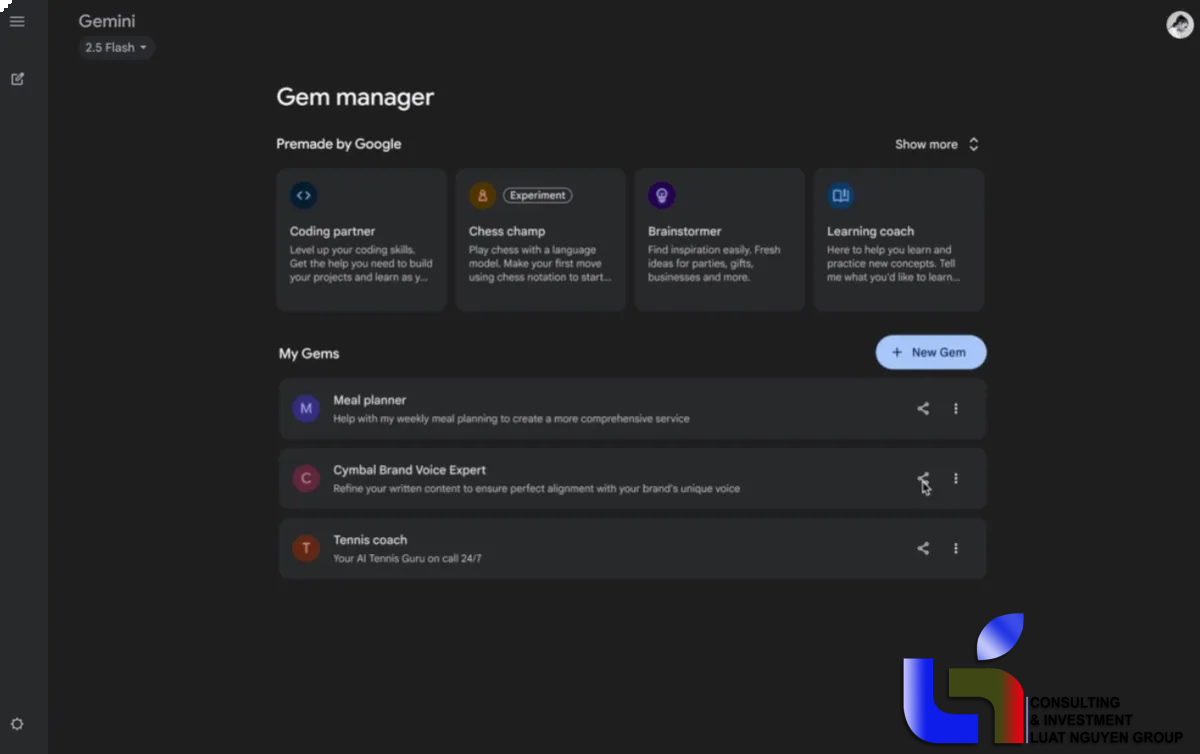Open the 2.5 Flash model dropdown

116,48
